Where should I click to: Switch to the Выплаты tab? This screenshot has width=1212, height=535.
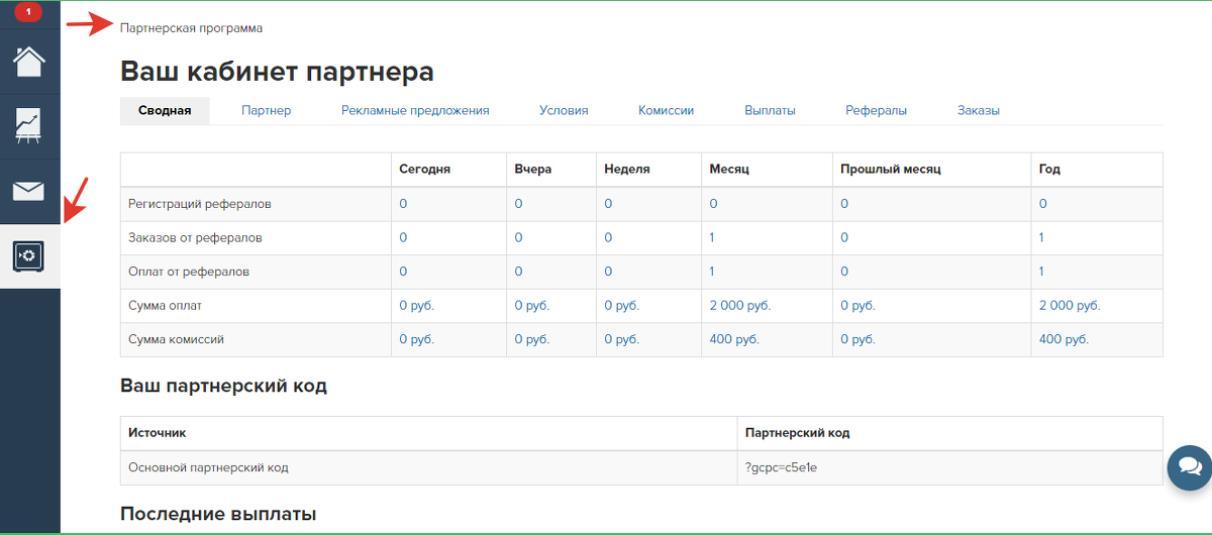pos(770,111)
